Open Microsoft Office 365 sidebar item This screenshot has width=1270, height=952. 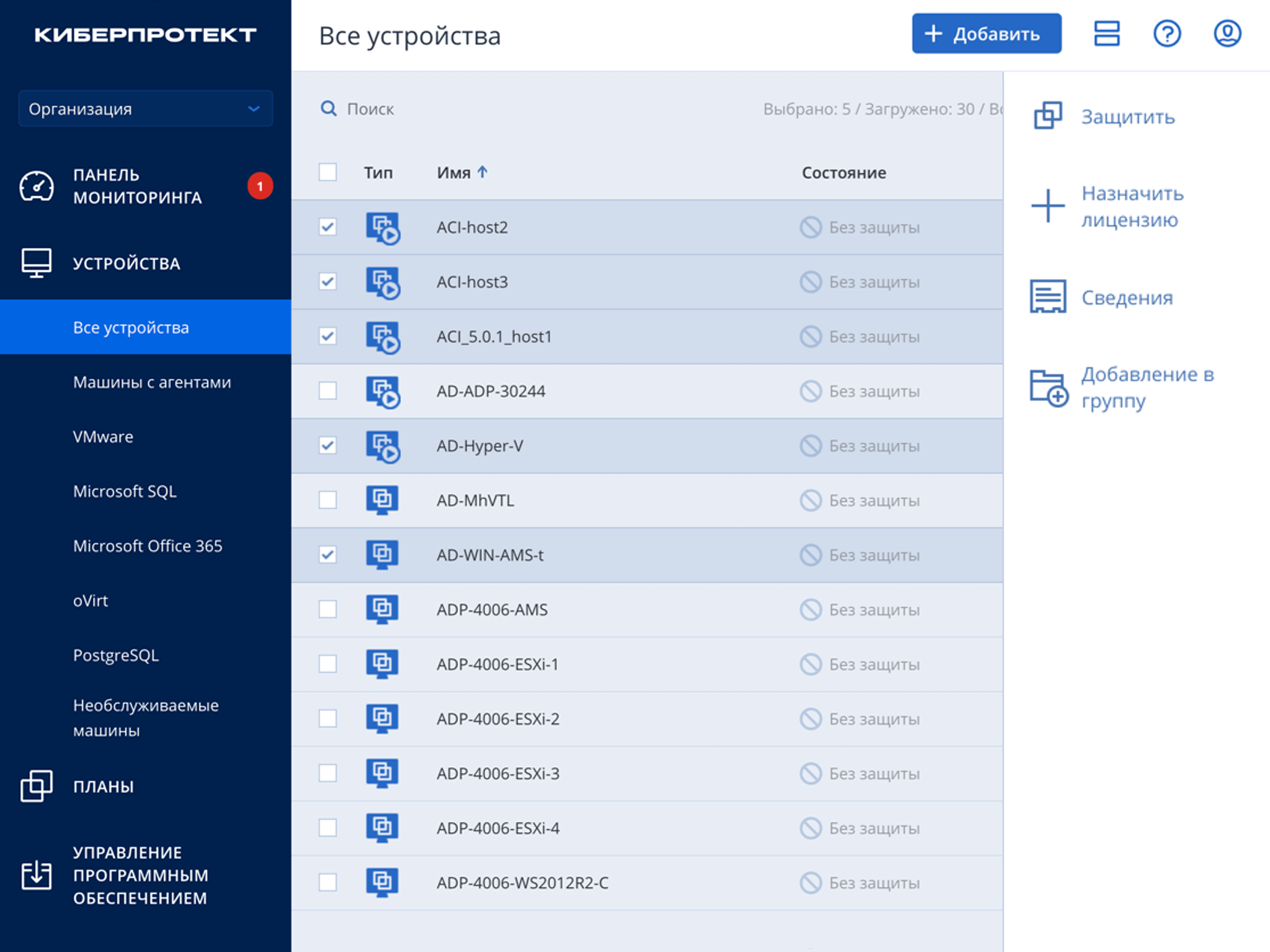147,546
